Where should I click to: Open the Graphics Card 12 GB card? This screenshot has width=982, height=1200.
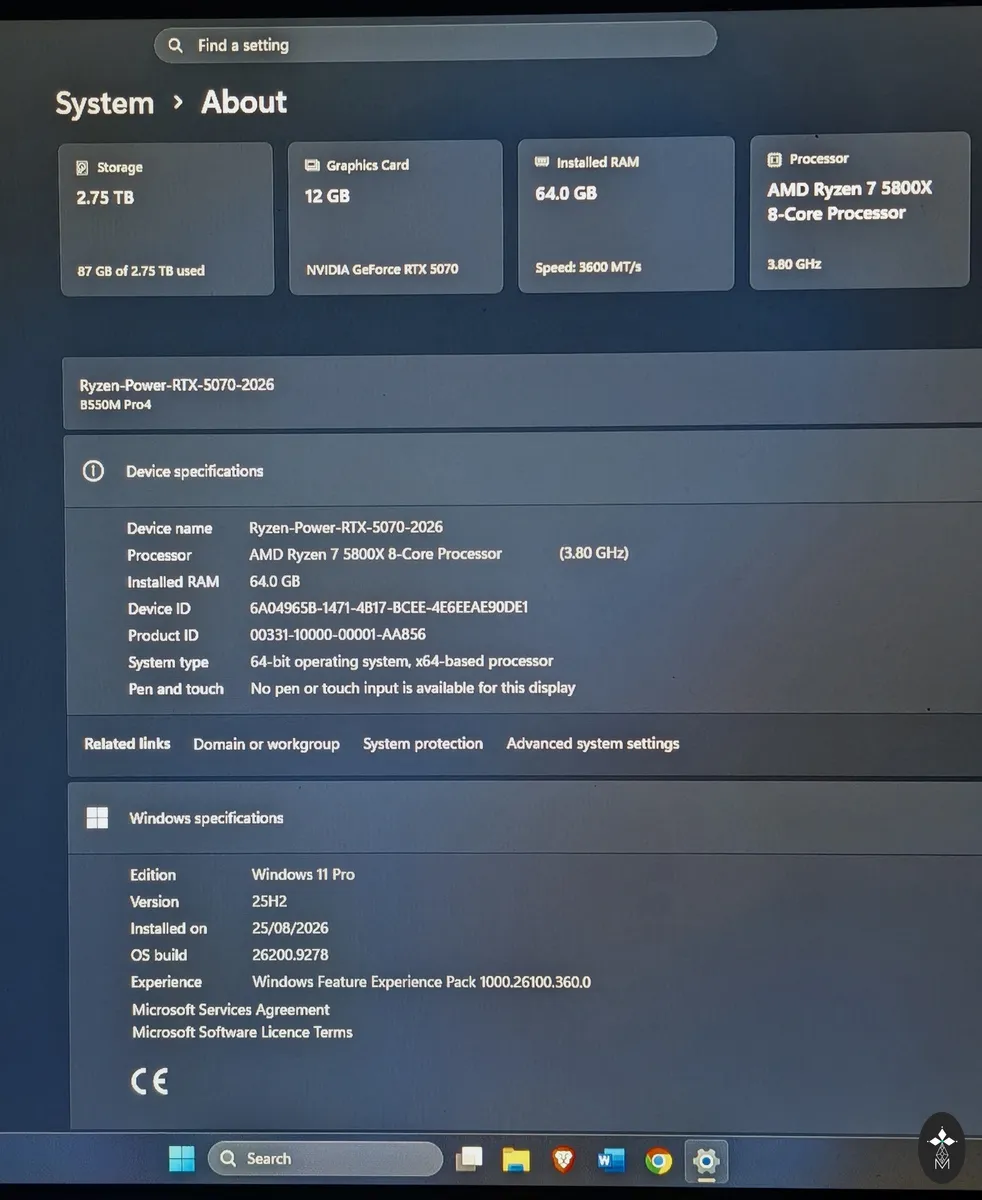click(x=395, y=217)
